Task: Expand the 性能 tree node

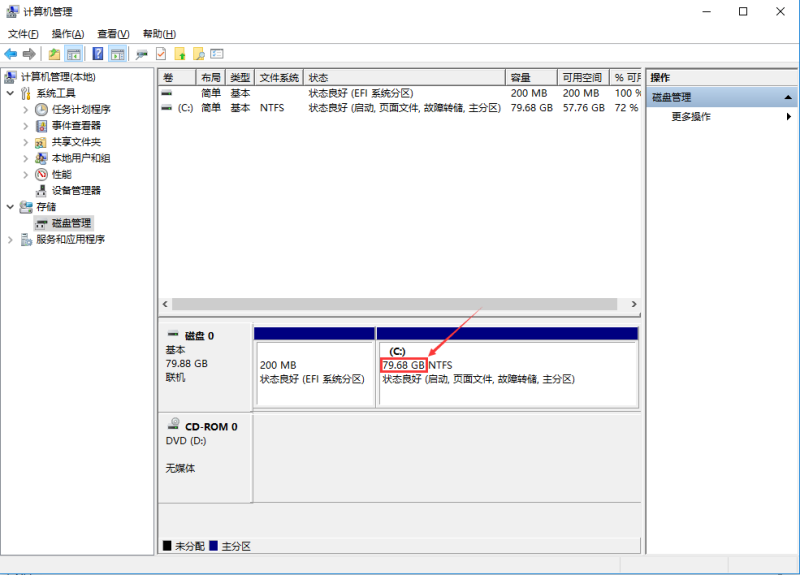Action: click(26, 174)
